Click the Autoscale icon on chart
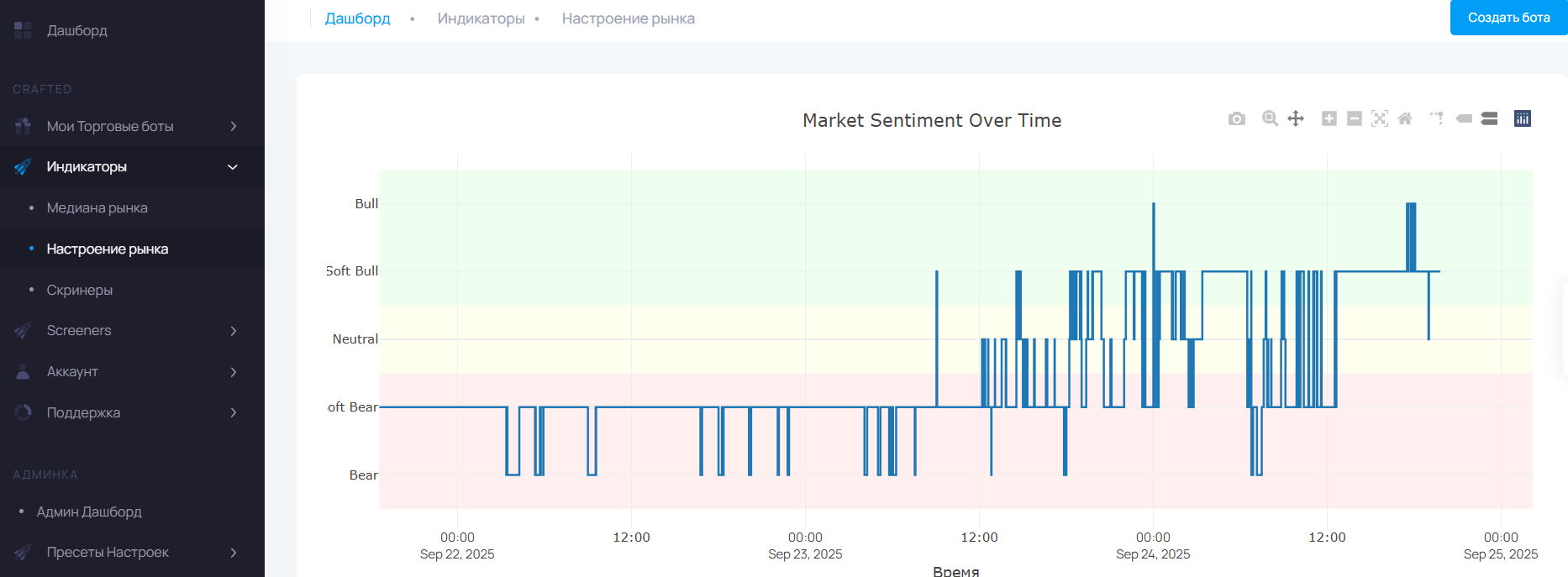This screenshot has width=1568, height=577. (x=1379, y=119)
